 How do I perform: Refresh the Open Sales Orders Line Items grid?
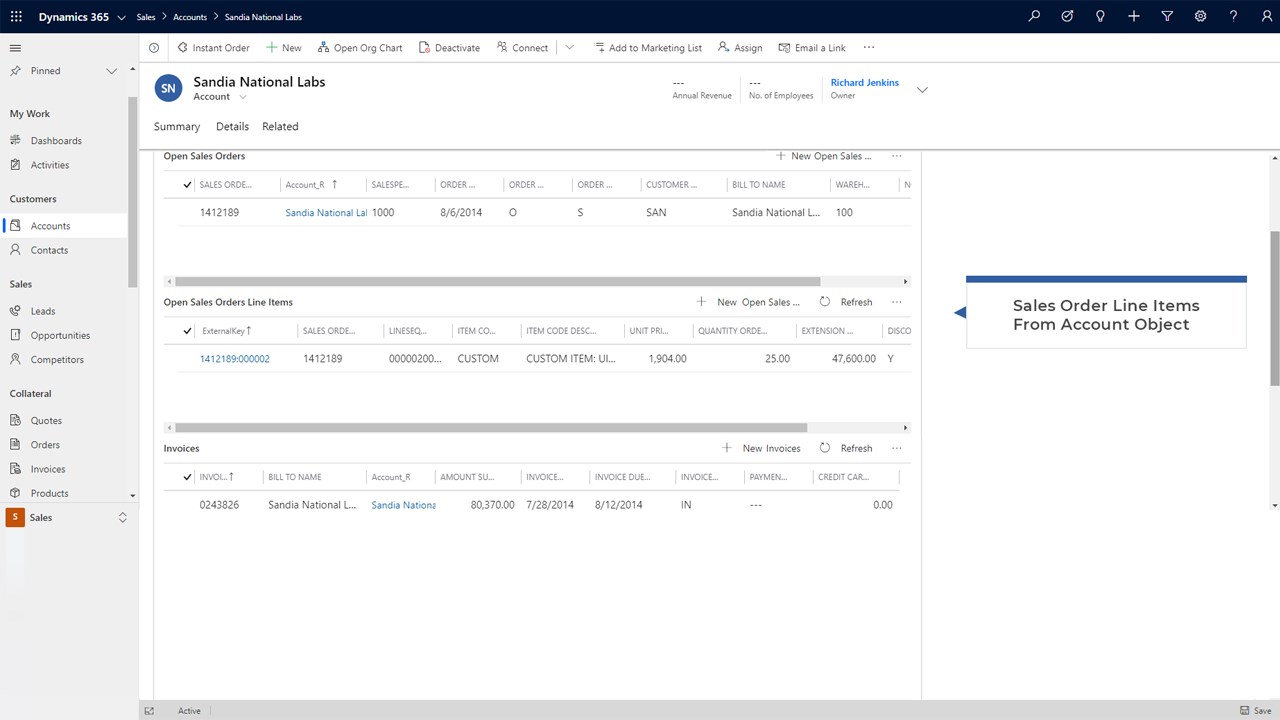(x=846, y=302)
